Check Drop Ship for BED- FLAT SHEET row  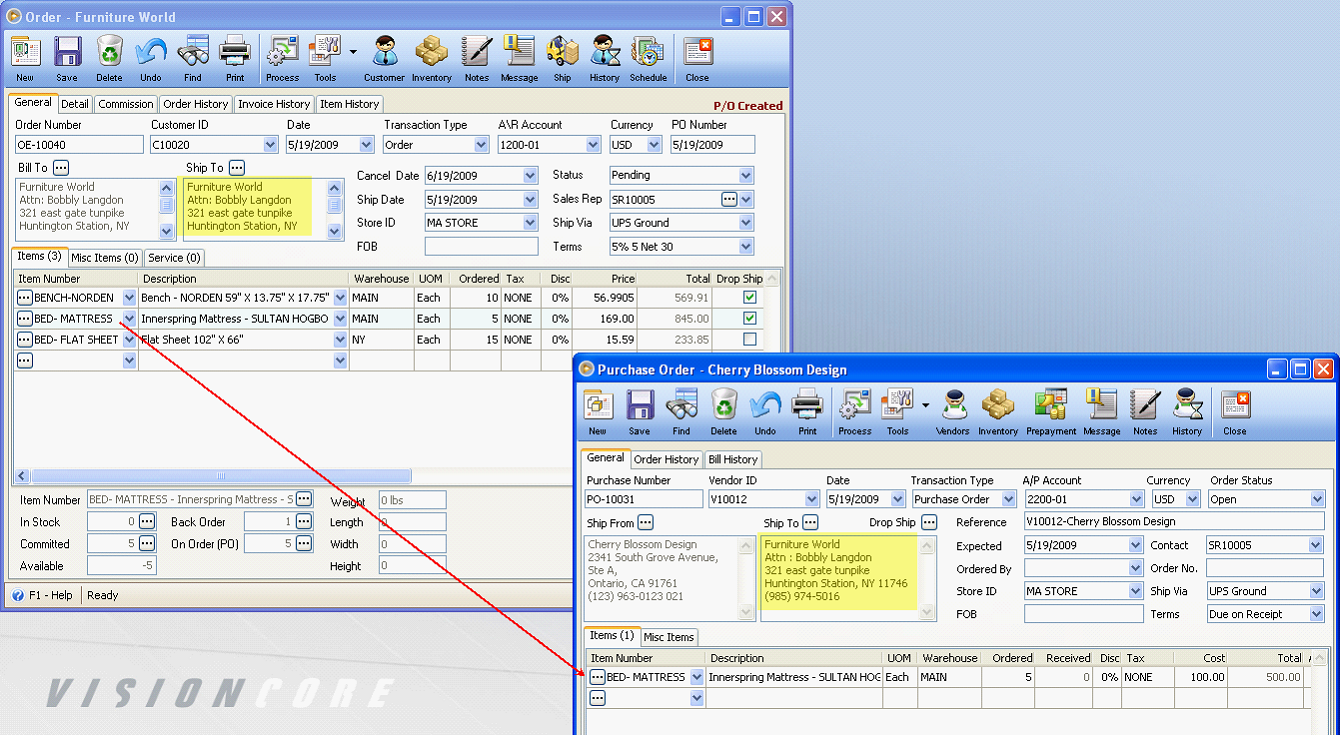pyautogui.click(x=750, y=340)
